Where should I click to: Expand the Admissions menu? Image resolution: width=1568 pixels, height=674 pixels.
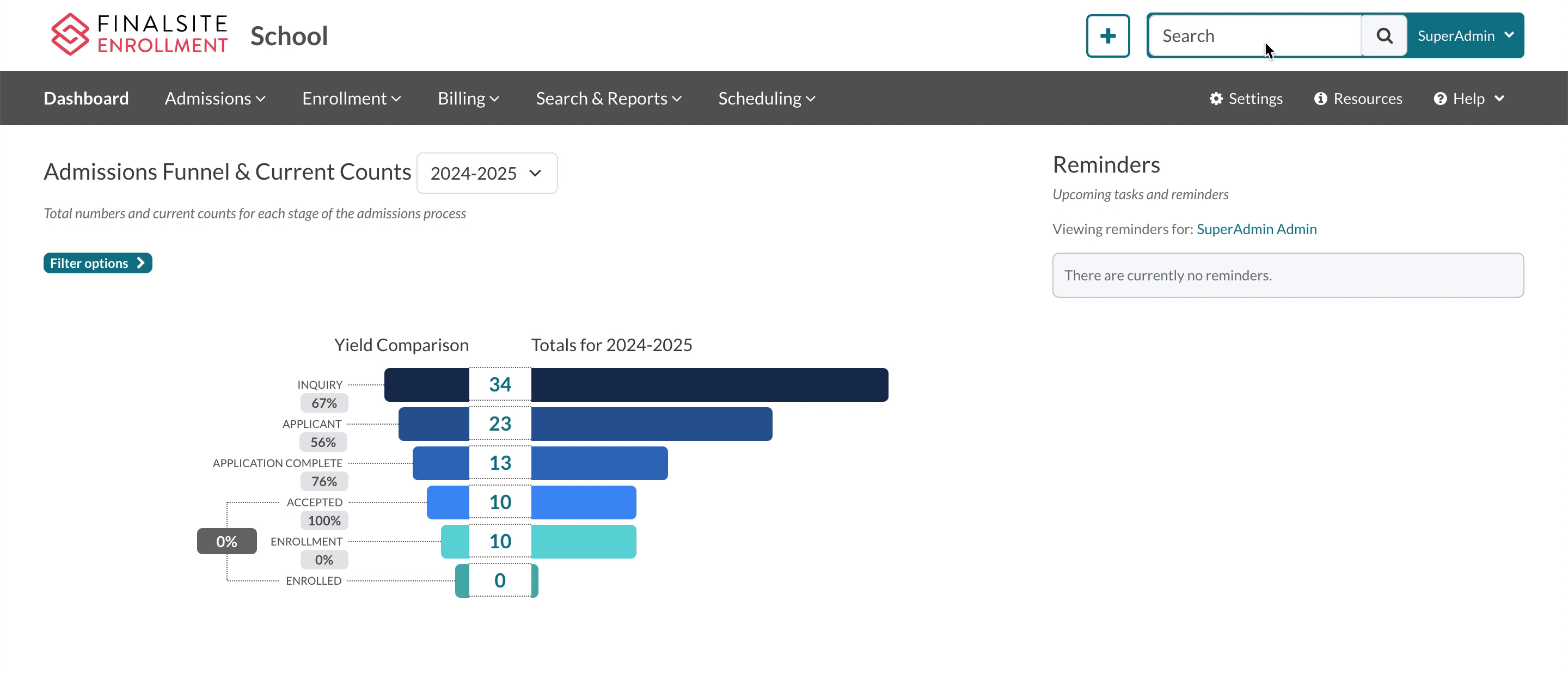215,99
